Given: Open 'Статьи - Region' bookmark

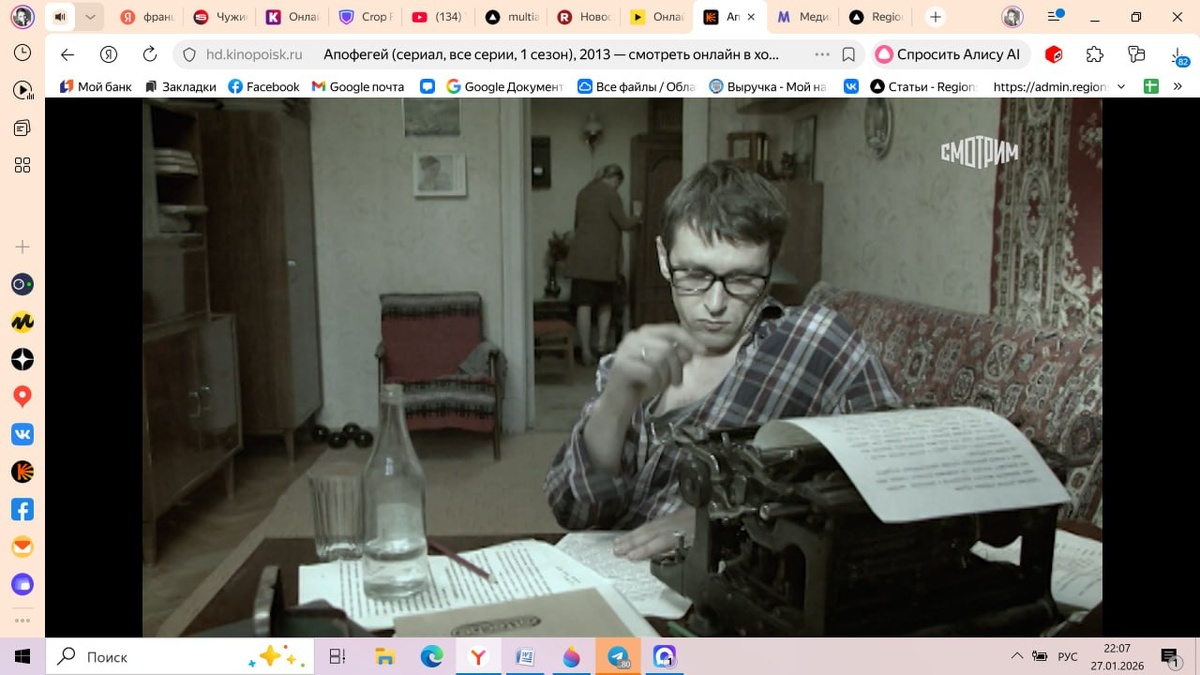Looking at the screenshot, I should click(922, 87).
